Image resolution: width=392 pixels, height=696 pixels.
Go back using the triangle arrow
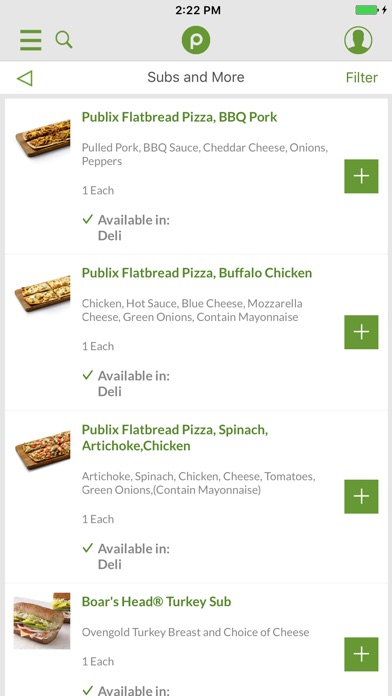(25, 78)
